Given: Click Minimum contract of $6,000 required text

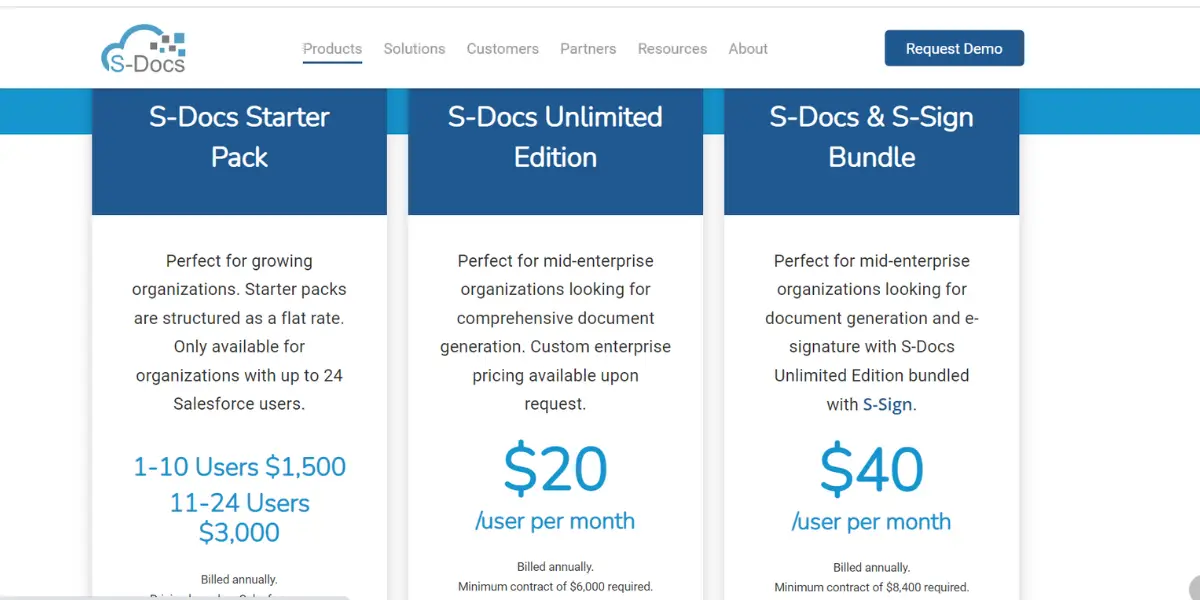Looking at the screenshot, I should (555, 586).
